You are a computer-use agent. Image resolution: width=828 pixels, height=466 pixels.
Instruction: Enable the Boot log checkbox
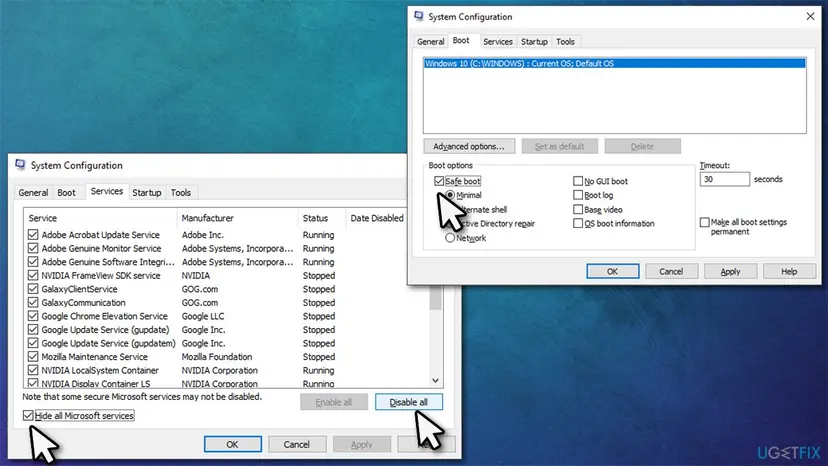578,195
